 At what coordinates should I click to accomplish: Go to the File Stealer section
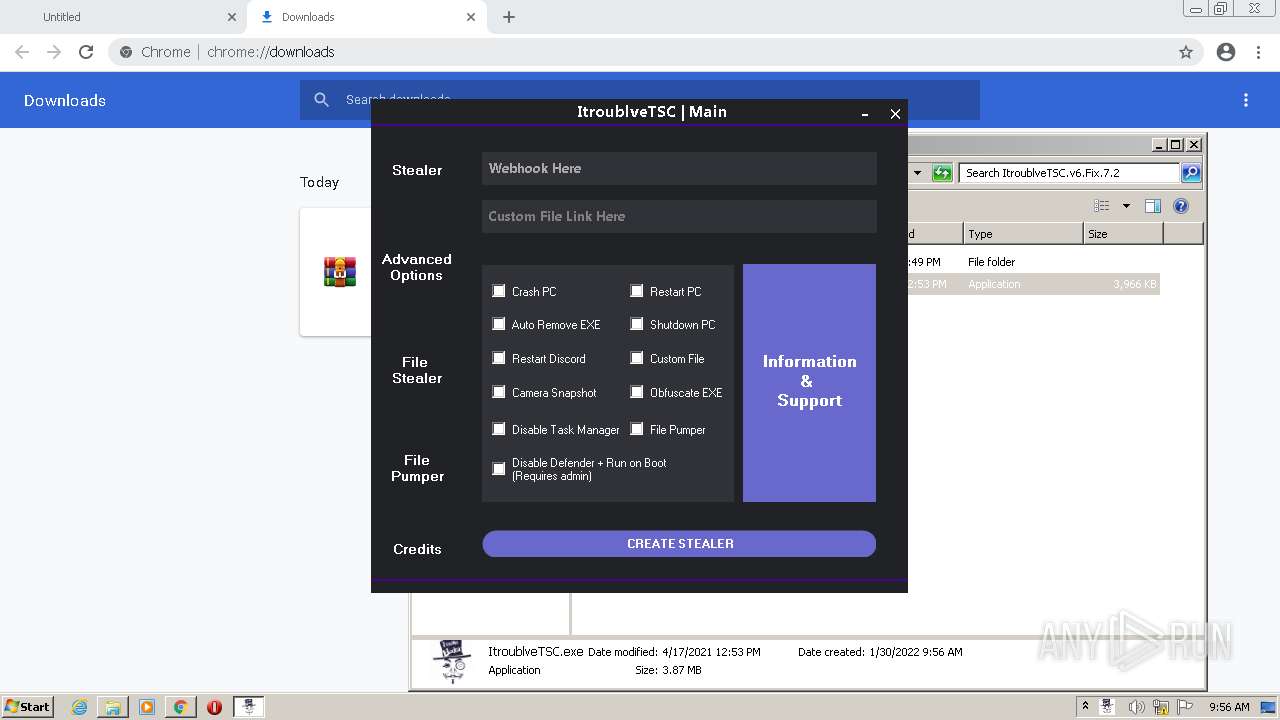[417, 370]
